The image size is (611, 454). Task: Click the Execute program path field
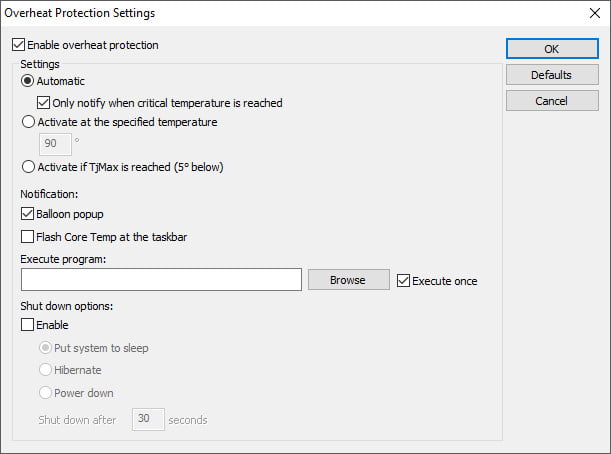click(160, 280)
